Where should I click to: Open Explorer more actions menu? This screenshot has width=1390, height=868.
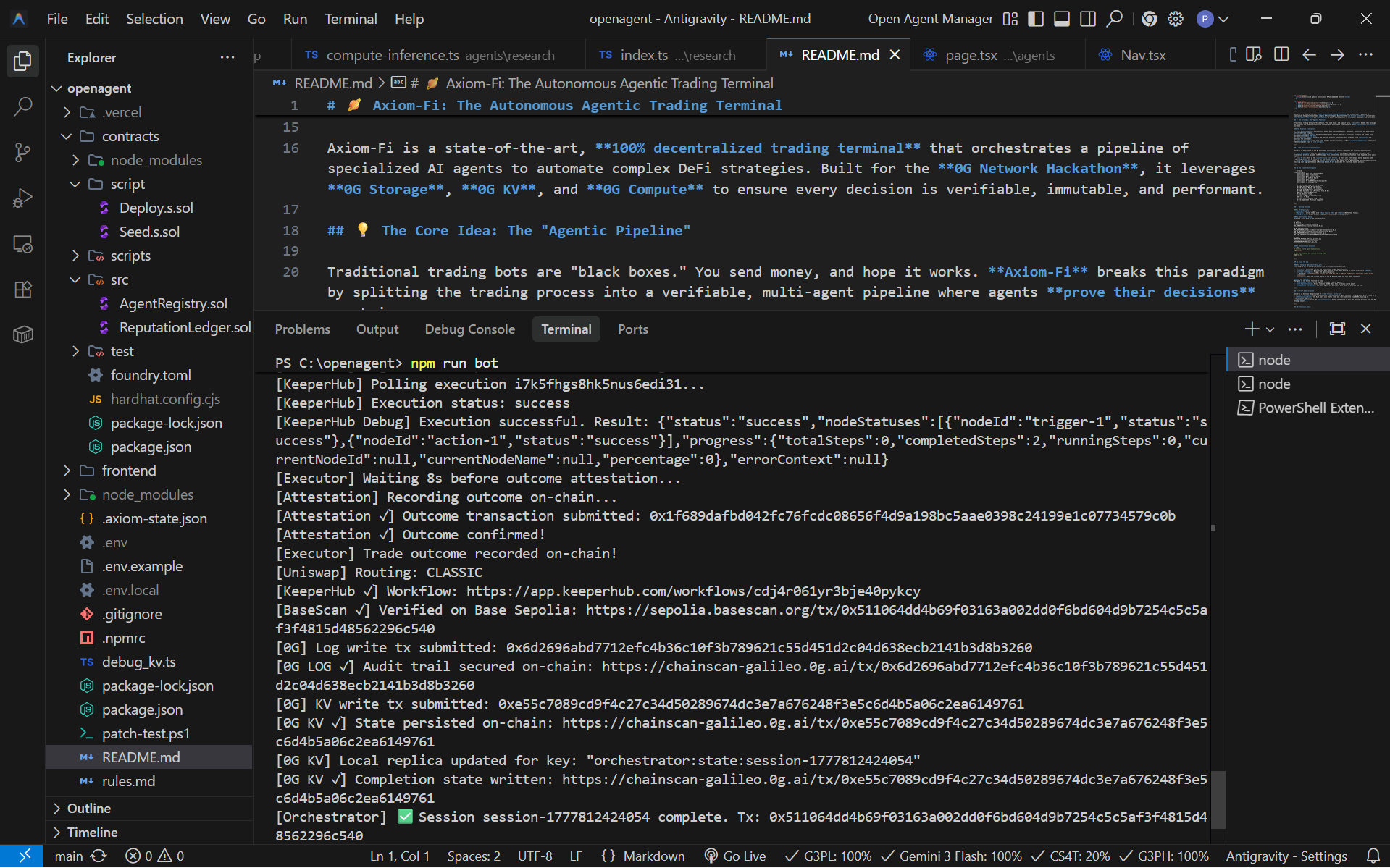[x=227, y=57]
